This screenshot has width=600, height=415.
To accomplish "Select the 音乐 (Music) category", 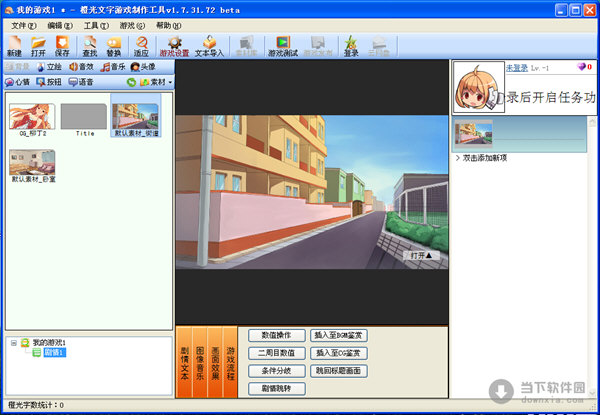I will click(x=113, y=67).
